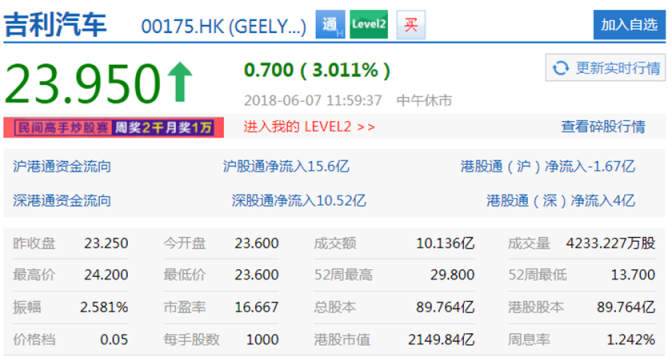The width and height of the screenshot is (672, 362).
Task: Open 进入我的 LEVEL2 >> link
Action: (x=309, y=127)
